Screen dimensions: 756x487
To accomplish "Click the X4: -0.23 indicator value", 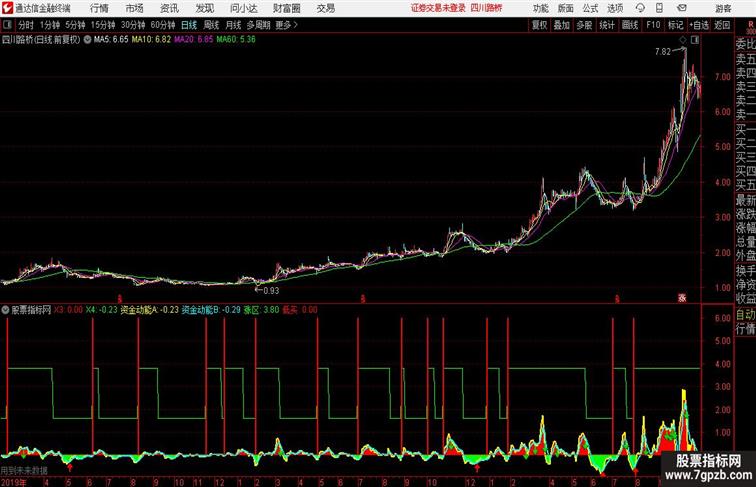I will [101, 310].
